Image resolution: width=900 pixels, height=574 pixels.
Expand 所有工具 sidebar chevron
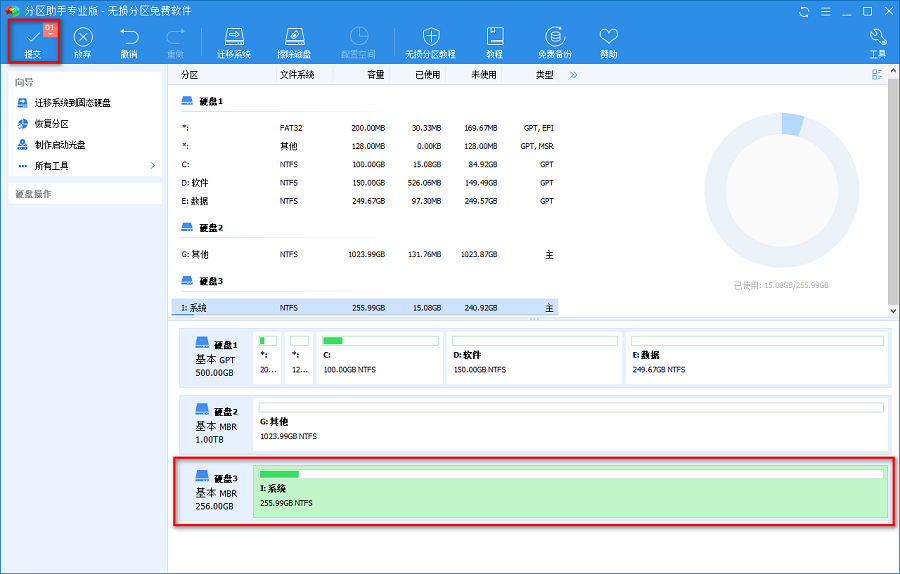[x=153, y=165]
